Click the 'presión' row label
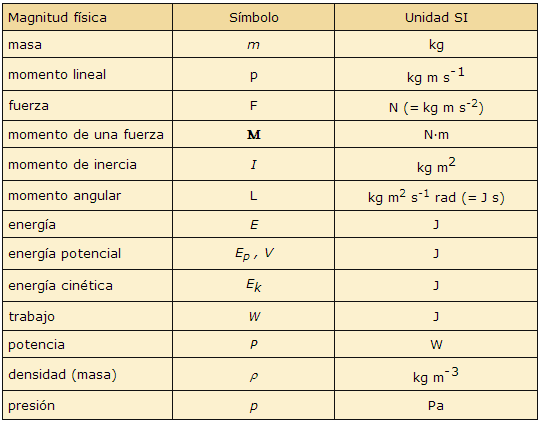541x422 pixels. tap(31, 406)
